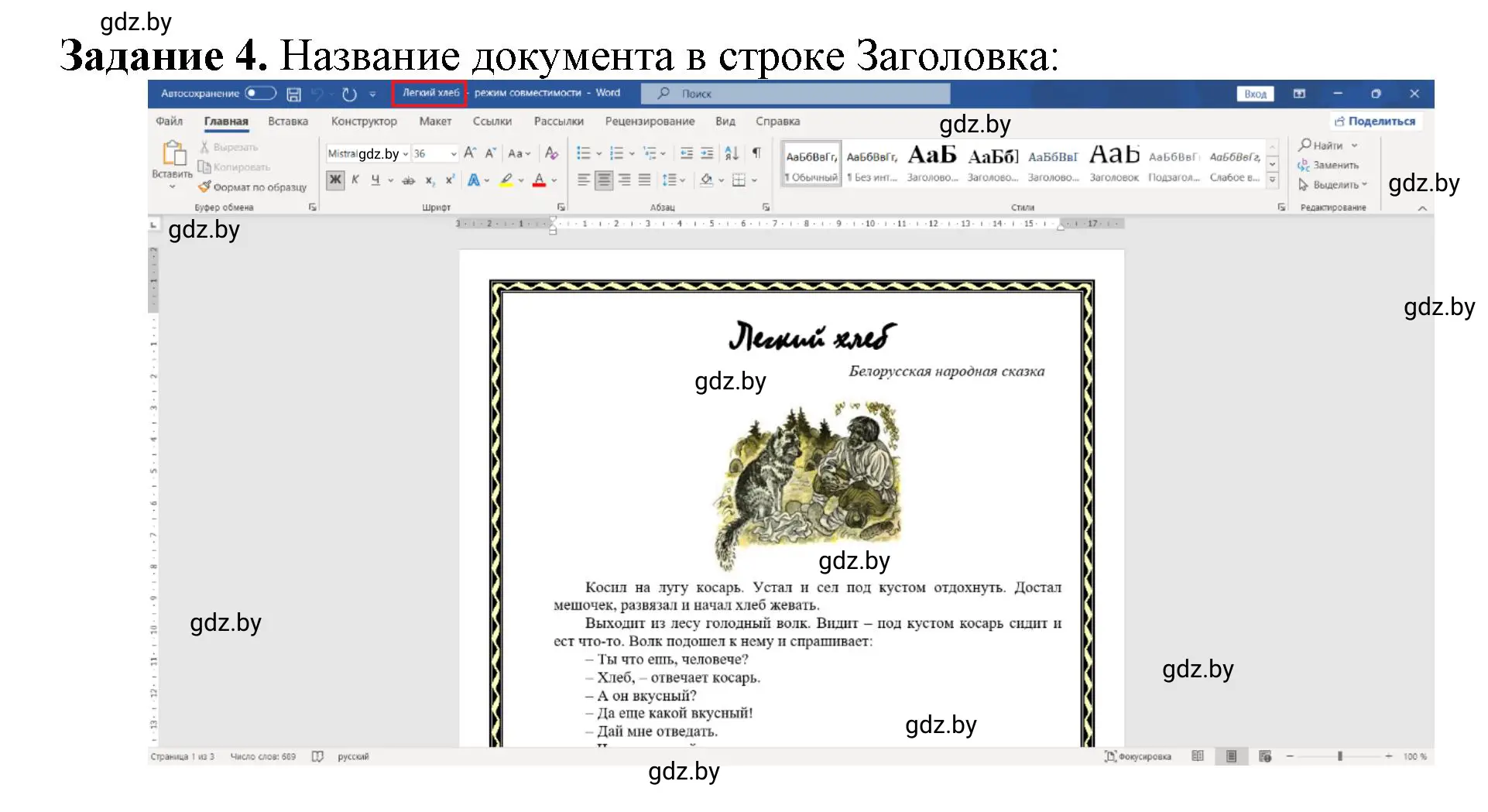Click Заменить replace button
This screenshot has width=1488, height=812.
[1329, 165]
